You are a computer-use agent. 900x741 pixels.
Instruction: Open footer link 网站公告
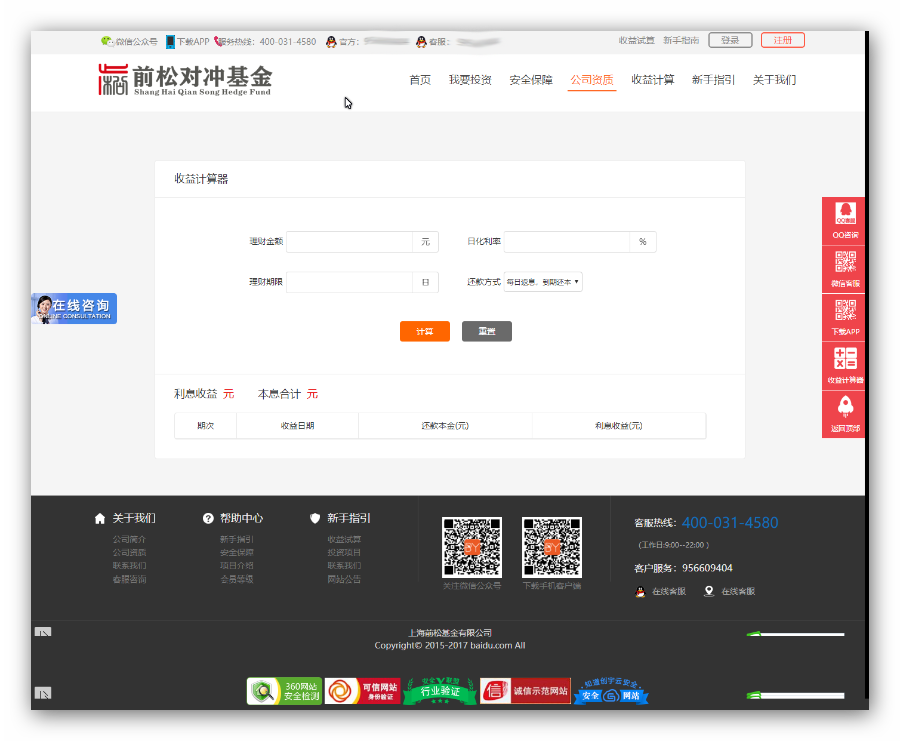344,580
